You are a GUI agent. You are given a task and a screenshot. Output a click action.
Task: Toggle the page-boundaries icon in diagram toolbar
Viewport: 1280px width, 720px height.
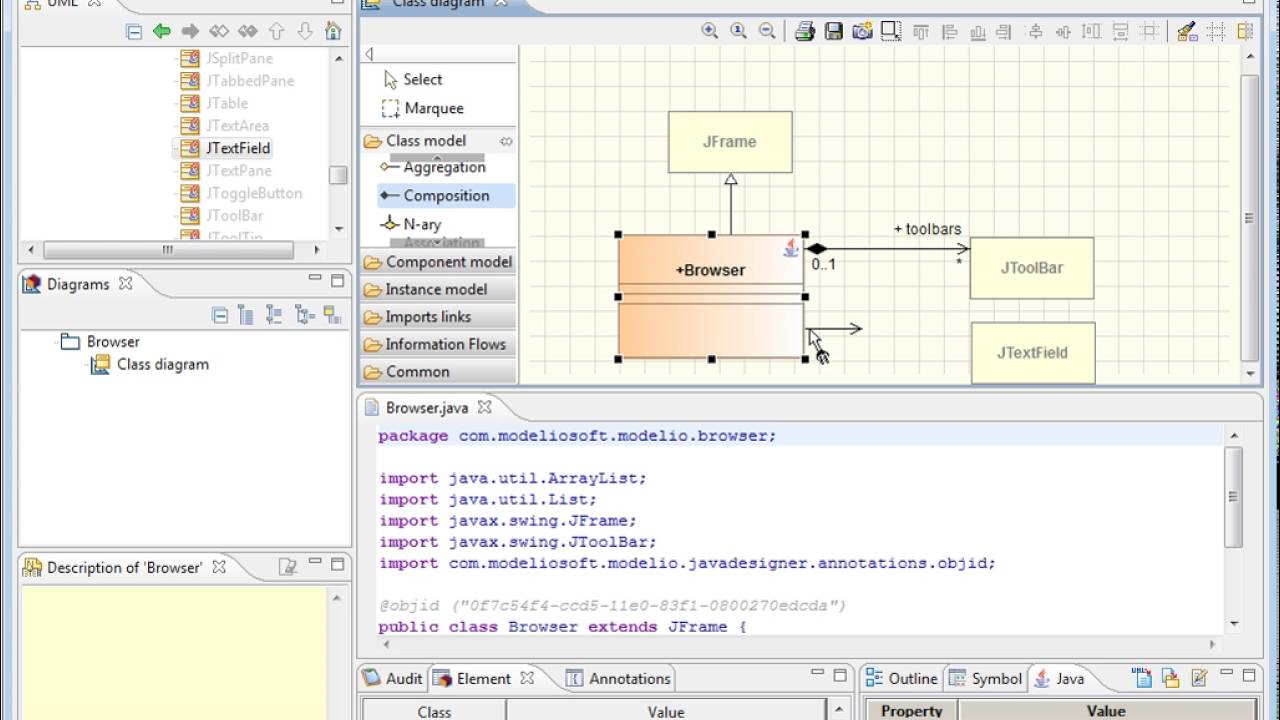[1245, 31]
